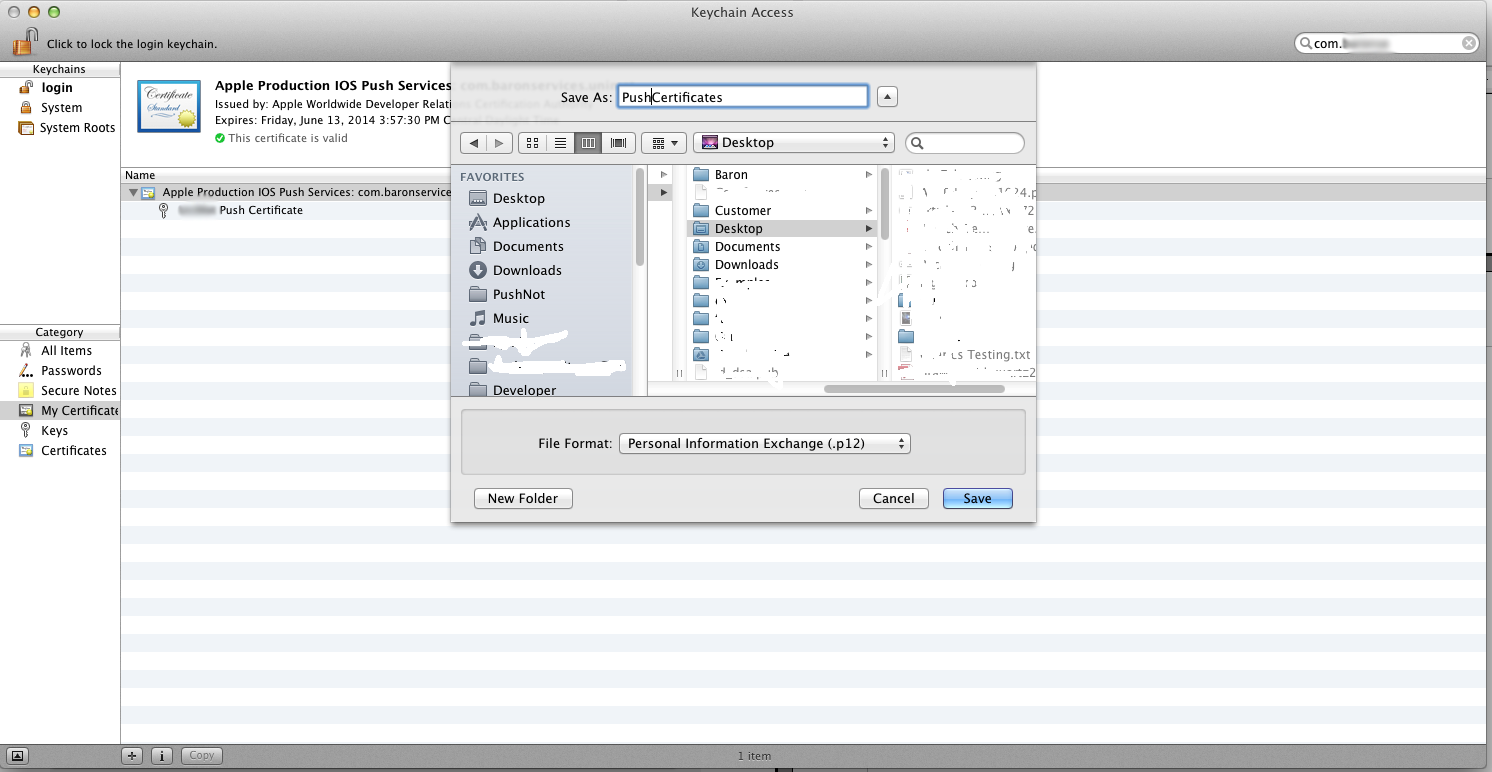Click the '1 item' status text

click(754, 756)
